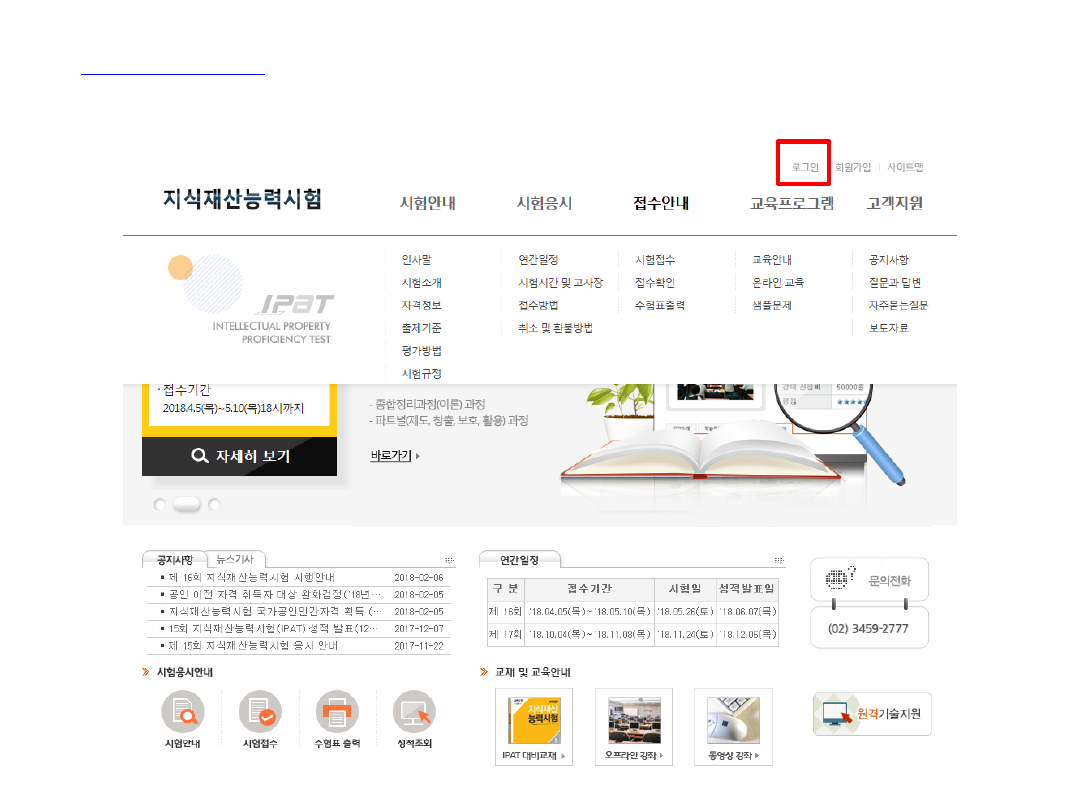This screenshot has width=1080, height=810.
Task: Open 샘플문제 under 교육프로그램 menu
Action: 771,305
